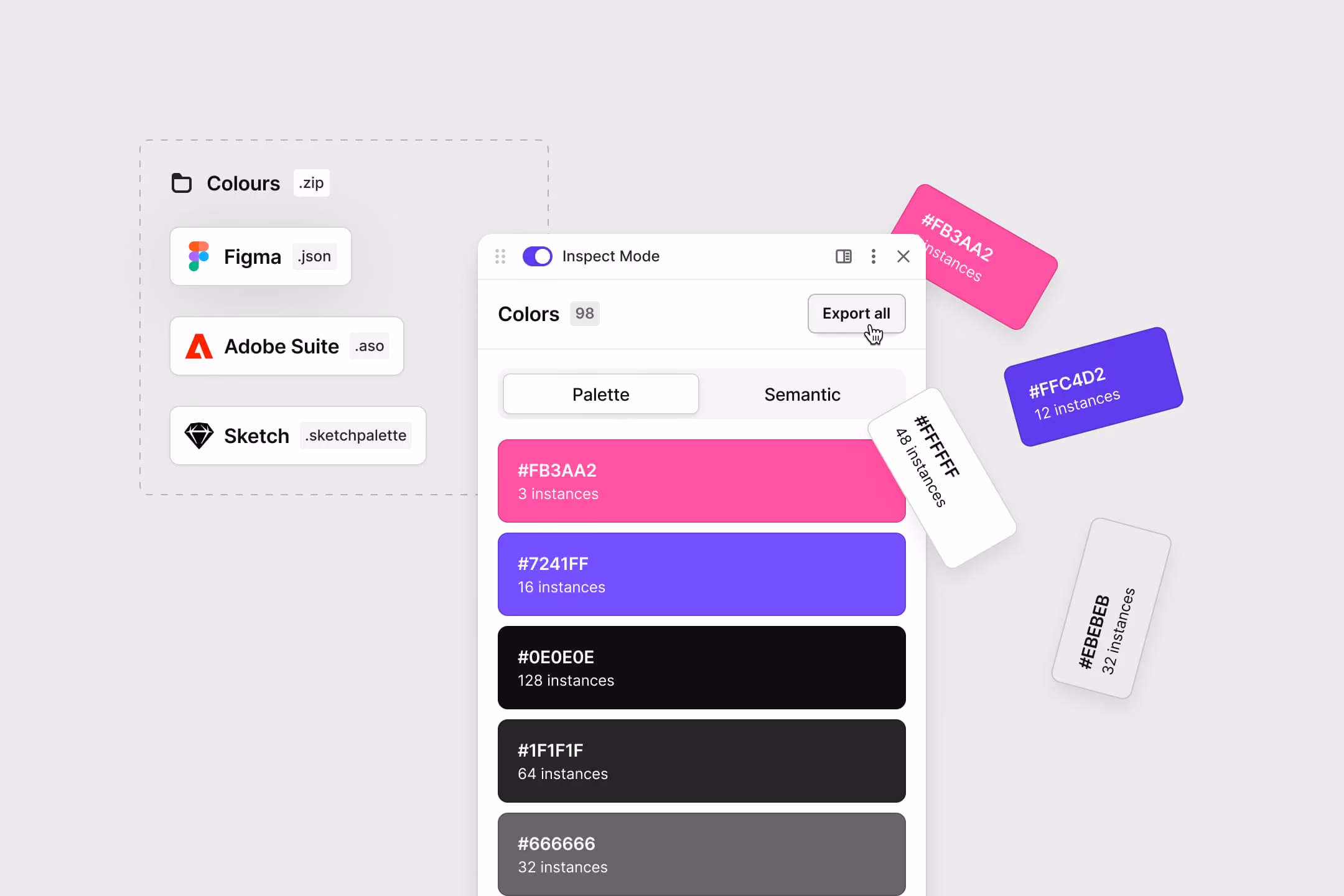Close the Inspect Mode panel
Screen dimensions: 1344x896
tap(903, 256)
